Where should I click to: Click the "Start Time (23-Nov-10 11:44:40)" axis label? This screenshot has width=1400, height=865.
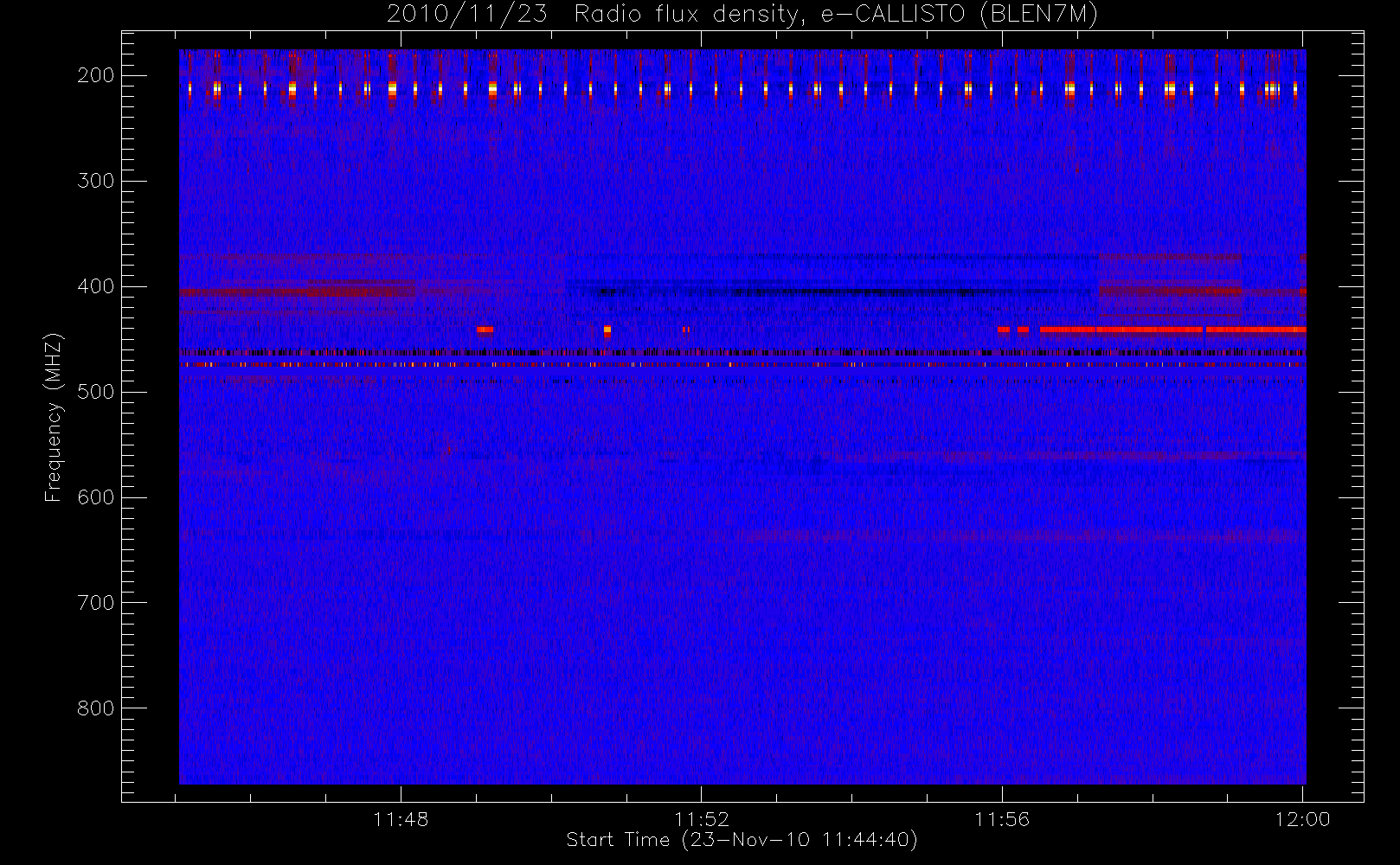click(742, 840)
